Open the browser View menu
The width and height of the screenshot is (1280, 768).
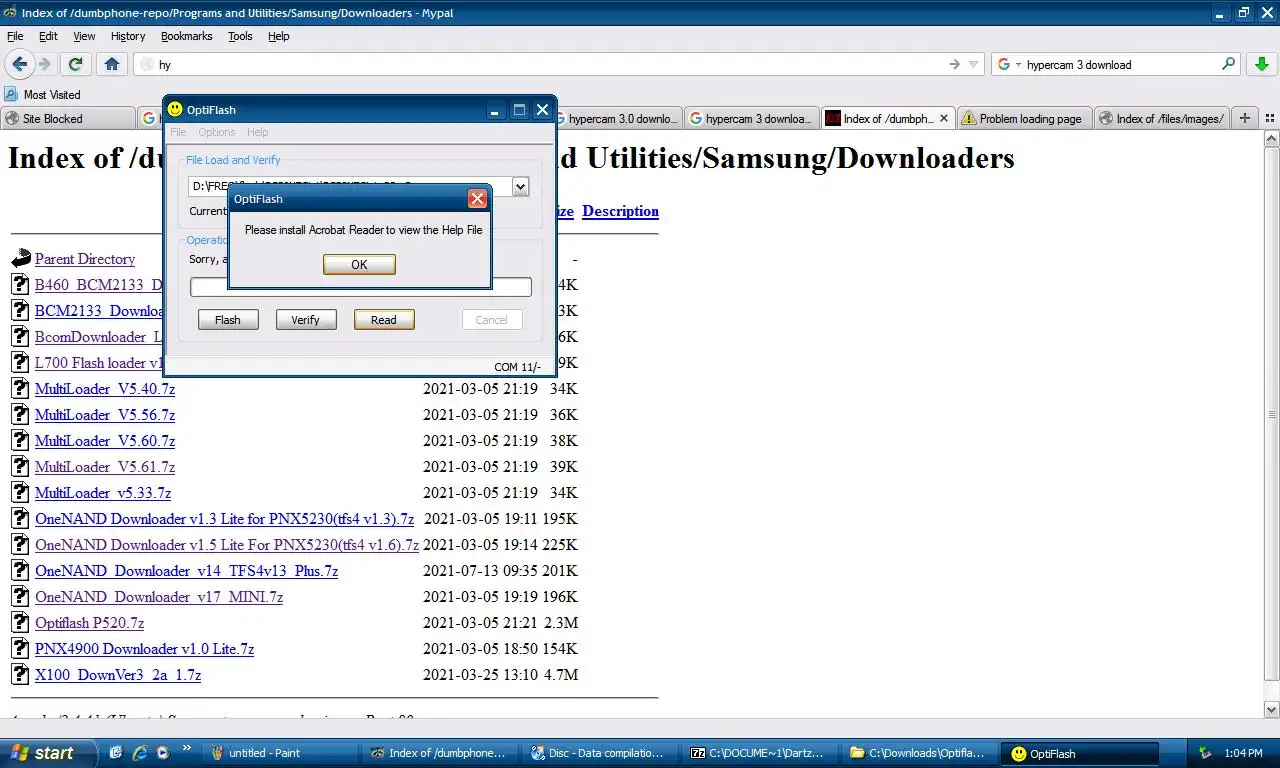point(84,36)
